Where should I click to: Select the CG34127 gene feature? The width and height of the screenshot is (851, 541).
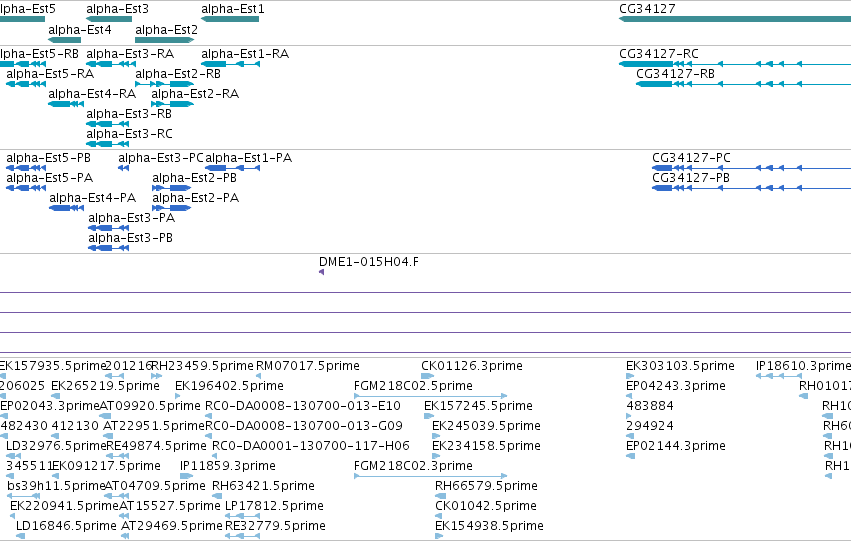[x=735, y=19]
